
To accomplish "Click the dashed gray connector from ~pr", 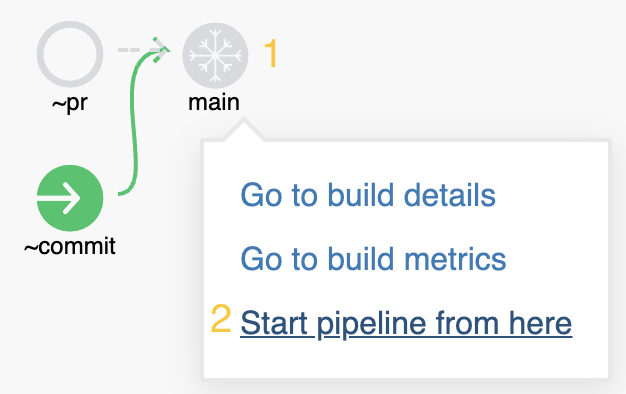I will coord(136,50).
